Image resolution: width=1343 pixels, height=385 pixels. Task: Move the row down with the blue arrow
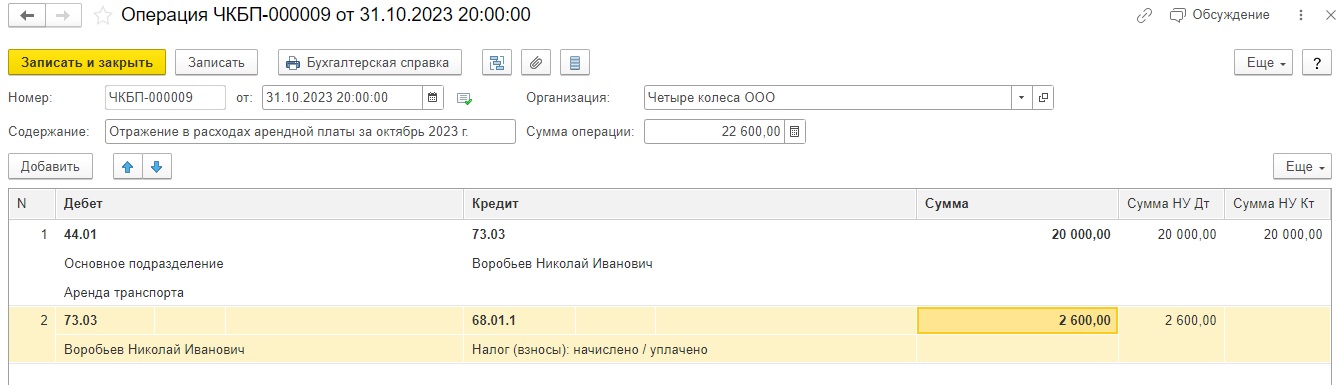[157, 166]
